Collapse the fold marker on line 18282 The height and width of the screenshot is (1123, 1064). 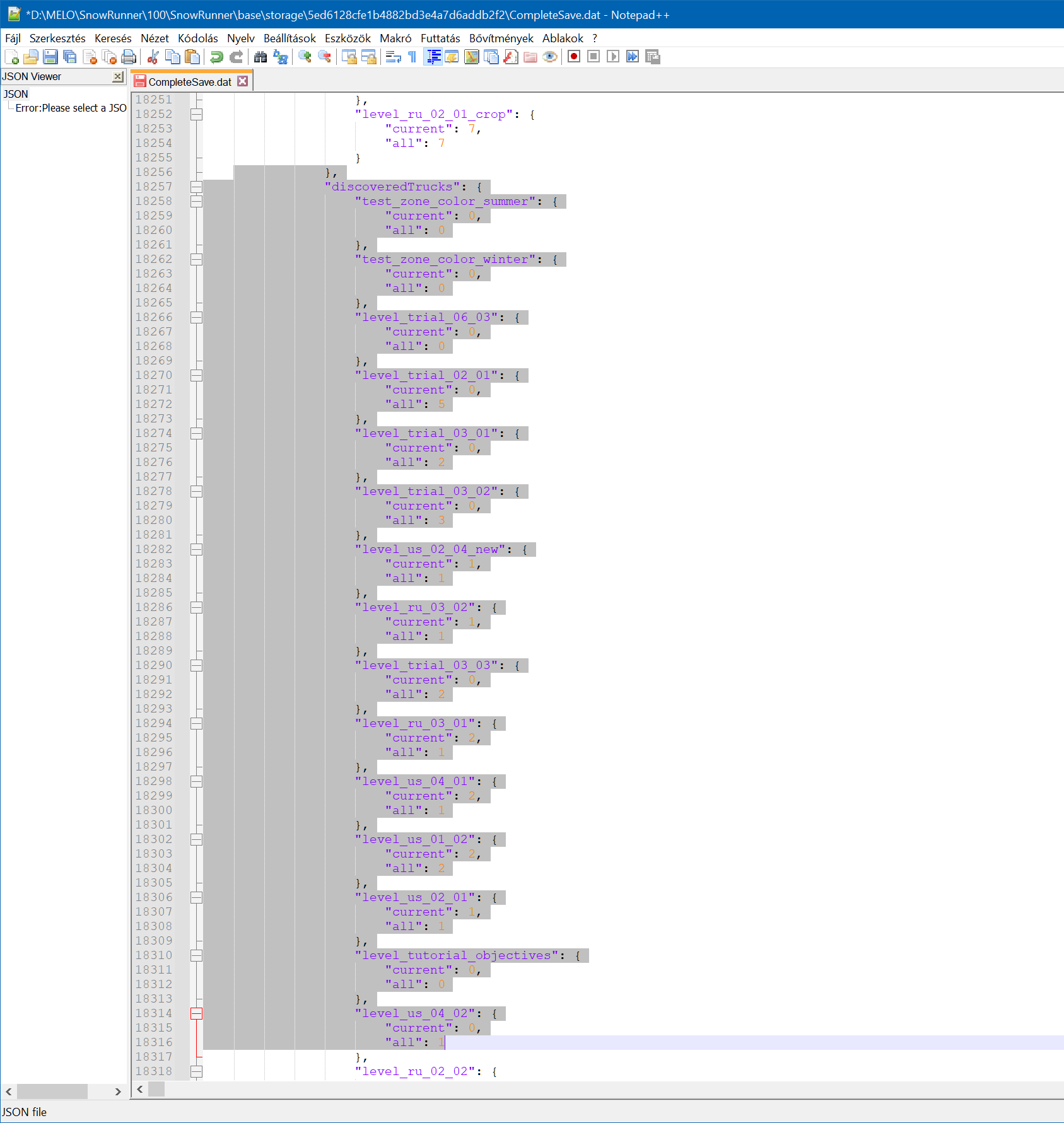(197, 549)
